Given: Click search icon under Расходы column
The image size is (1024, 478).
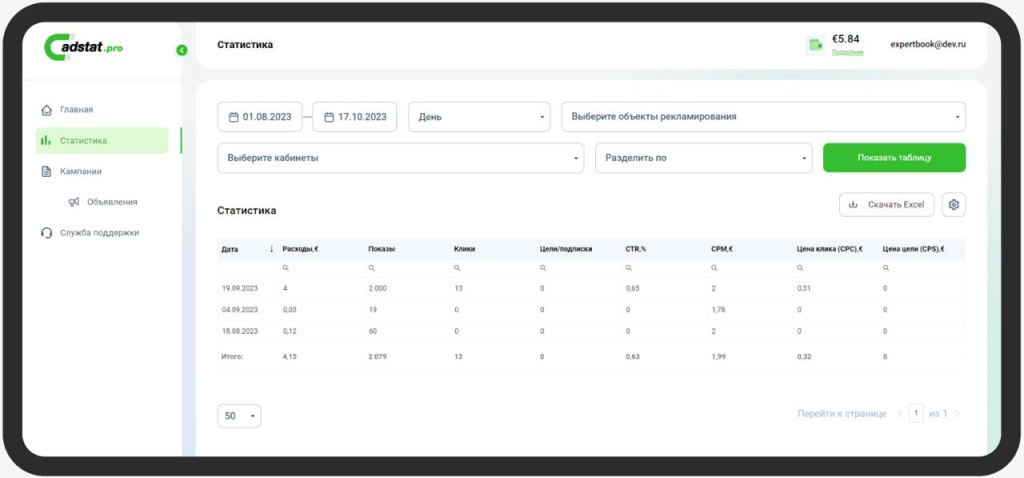Looking at the screenshot, I should (286, 268).
